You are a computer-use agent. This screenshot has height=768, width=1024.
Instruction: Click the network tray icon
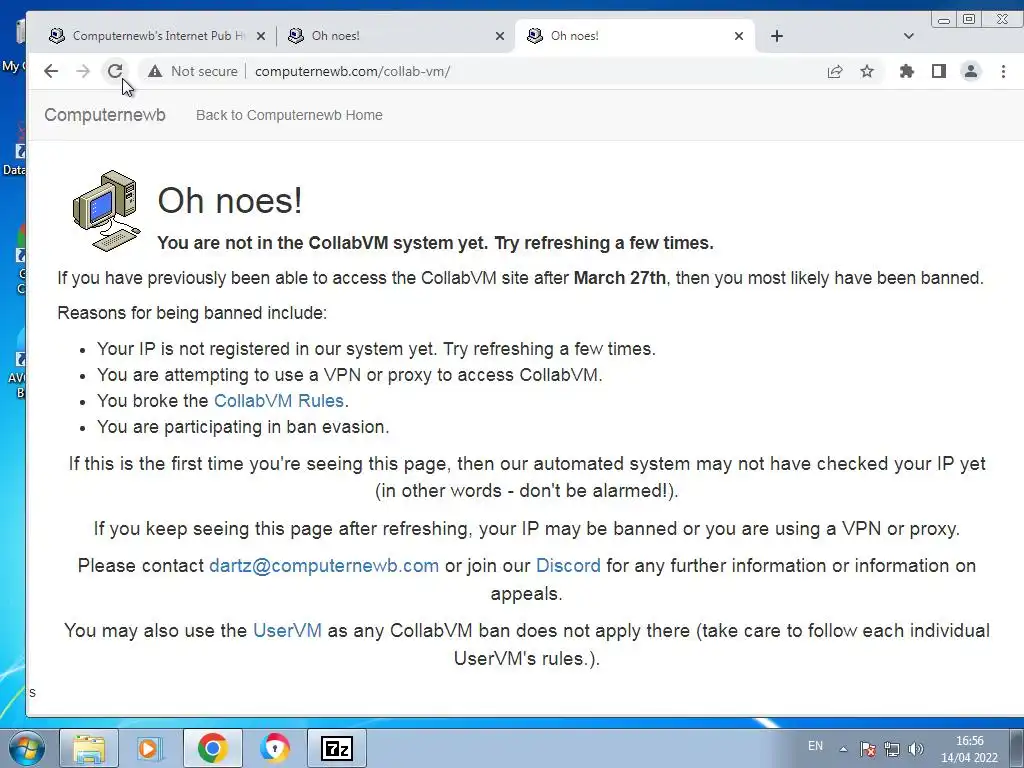click(x=891, y=749)
